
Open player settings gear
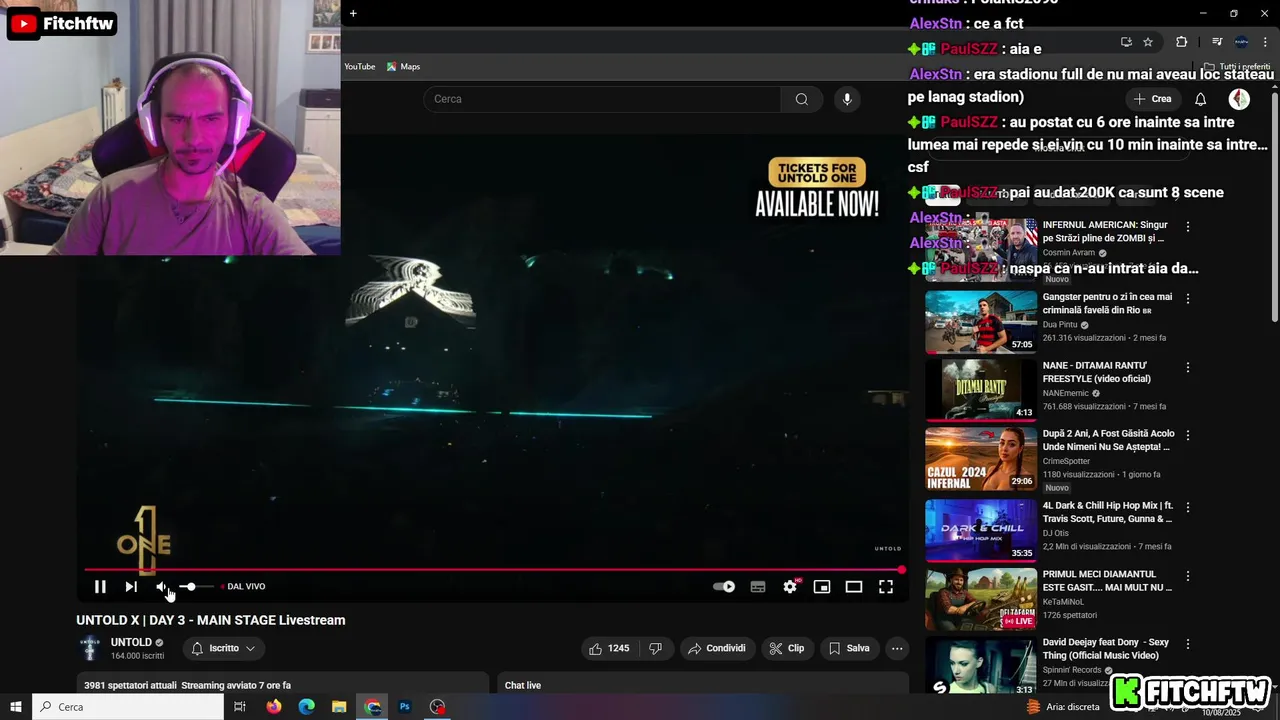[790, 587]
